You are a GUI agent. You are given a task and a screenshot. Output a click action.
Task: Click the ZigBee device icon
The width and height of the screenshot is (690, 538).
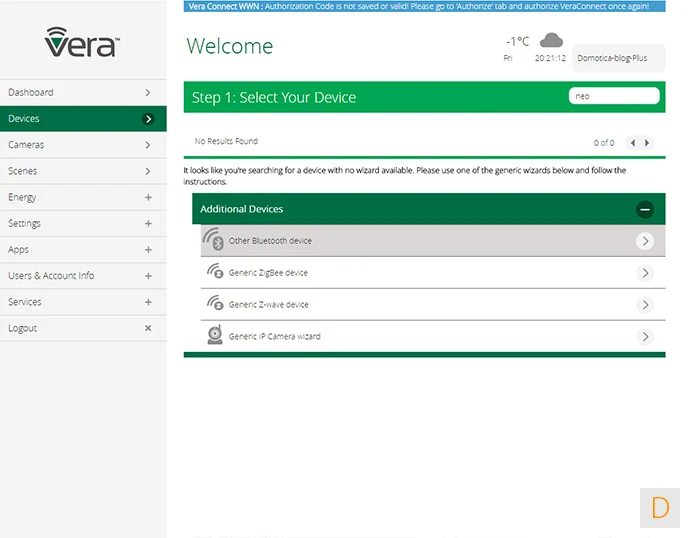[215, 271]
